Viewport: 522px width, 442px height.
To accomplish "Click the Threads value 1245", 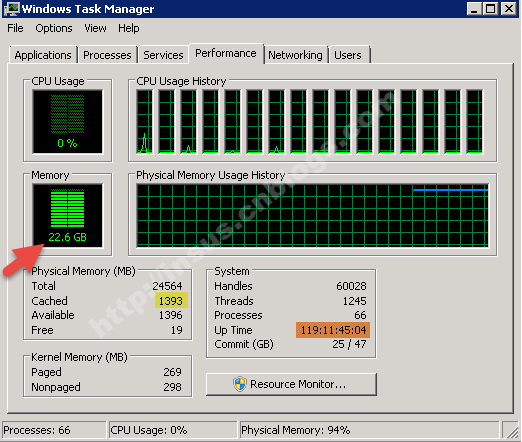I will [x=355, y=301].
